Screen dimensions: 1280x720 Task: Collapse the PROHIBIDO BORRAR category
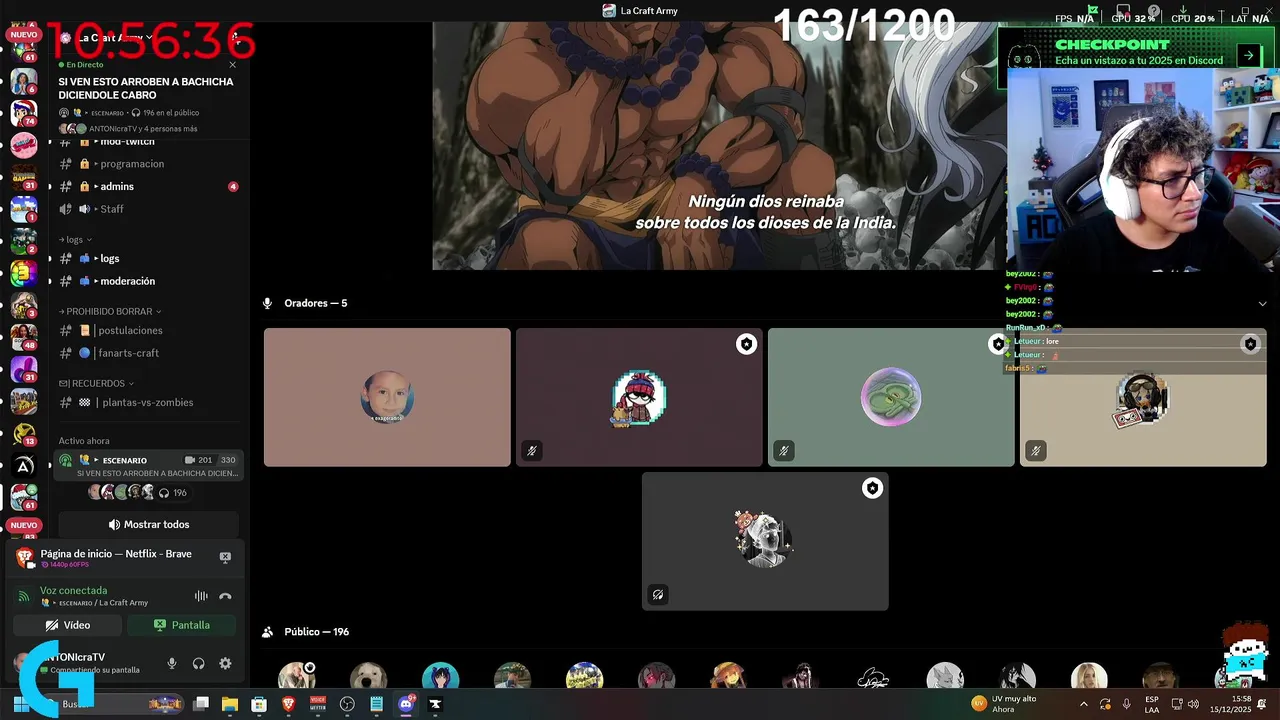(110, 311)
